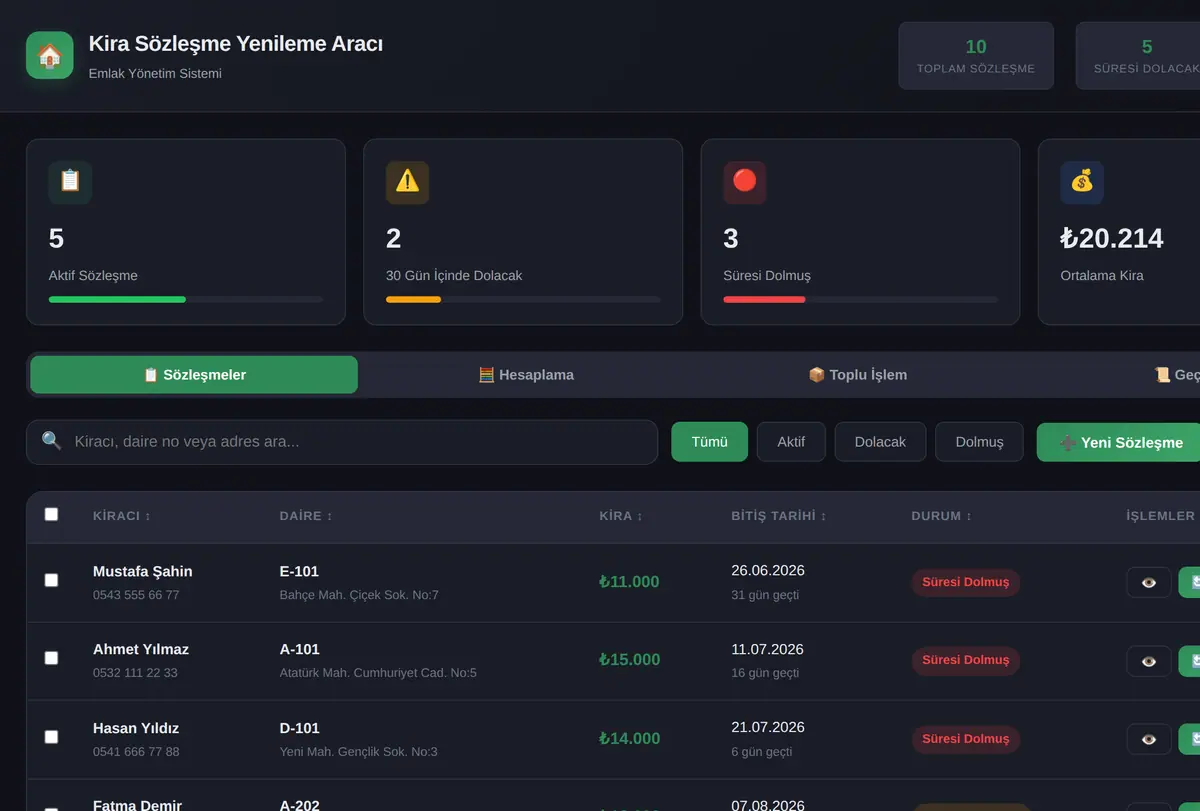The image size is (1200, 811).
Task: Click Mustafa Şahin's Süresi Dolmuş status badge
Action: coord(966,582)
